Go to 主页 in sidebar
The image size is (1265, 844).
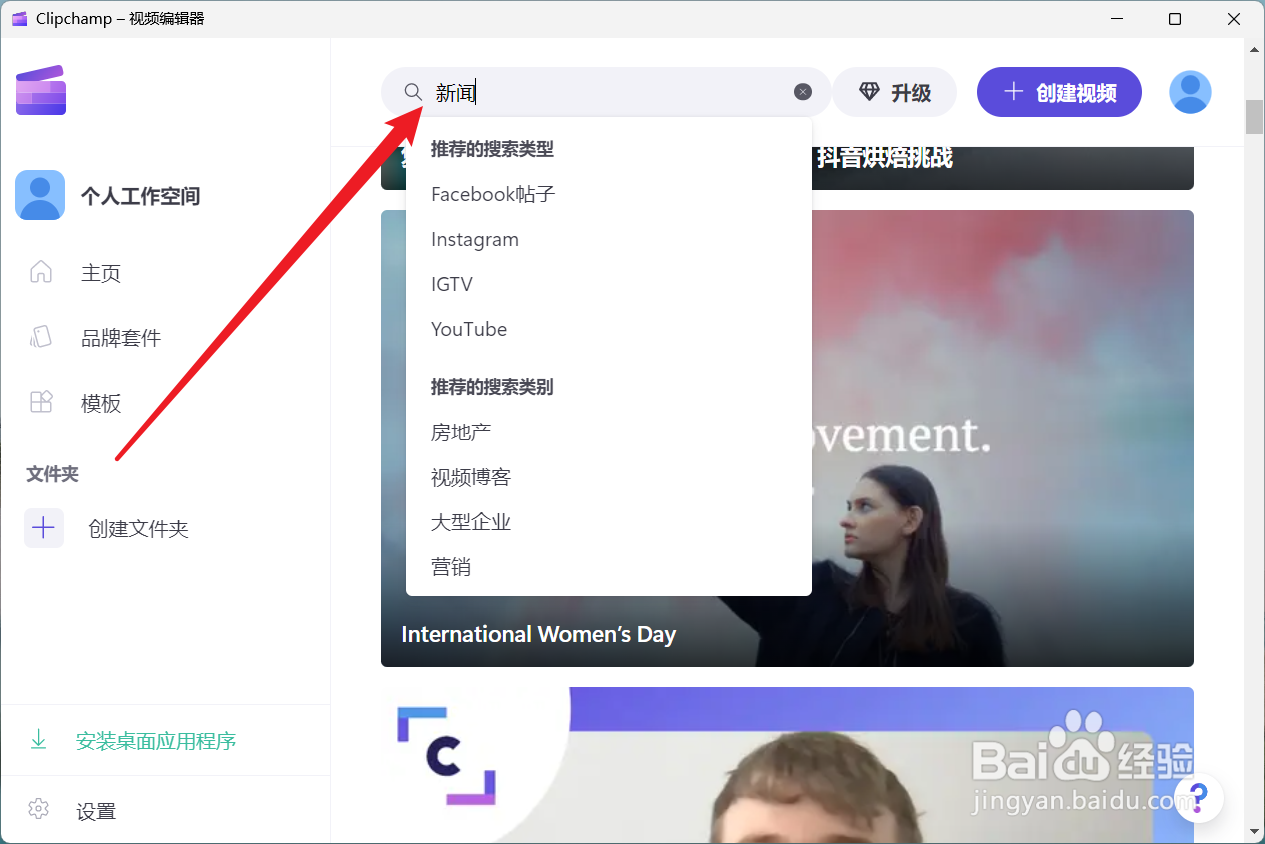[x=101, y=273]
